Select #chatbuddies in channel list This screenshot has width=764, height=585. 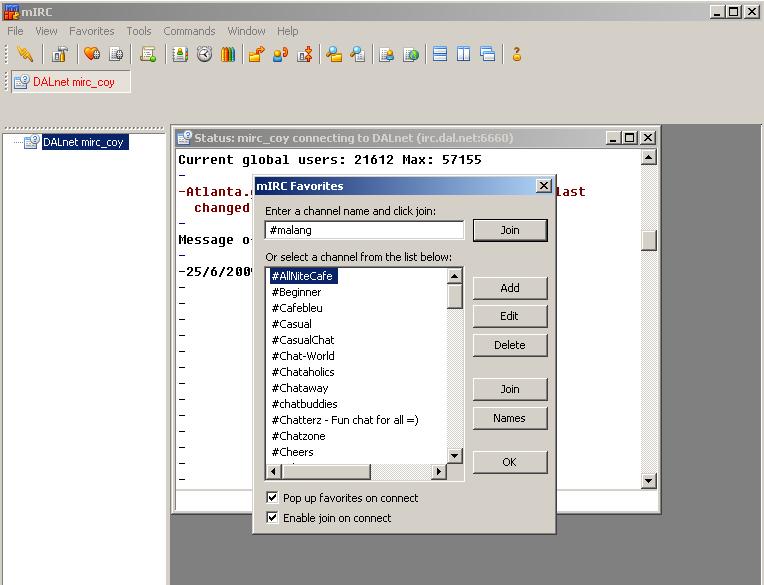(x=305, y=404)
